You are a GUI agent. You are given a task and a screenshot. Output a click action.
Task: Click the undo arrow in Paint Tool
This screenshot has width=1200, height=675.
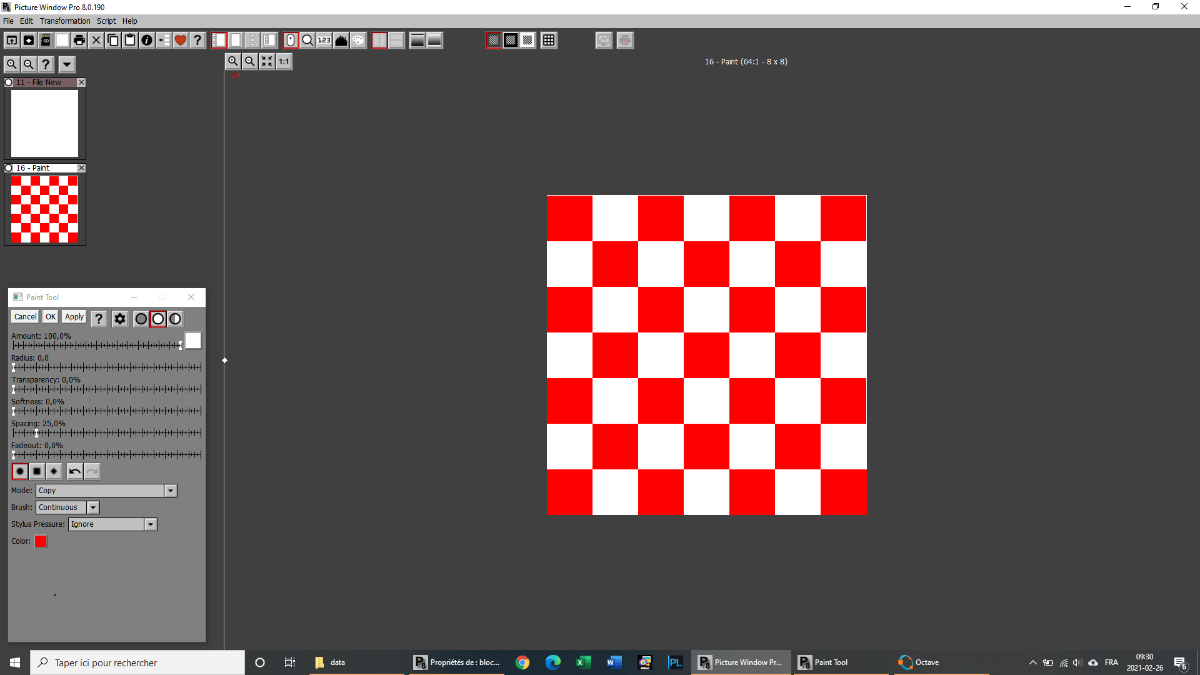[75, 471]
